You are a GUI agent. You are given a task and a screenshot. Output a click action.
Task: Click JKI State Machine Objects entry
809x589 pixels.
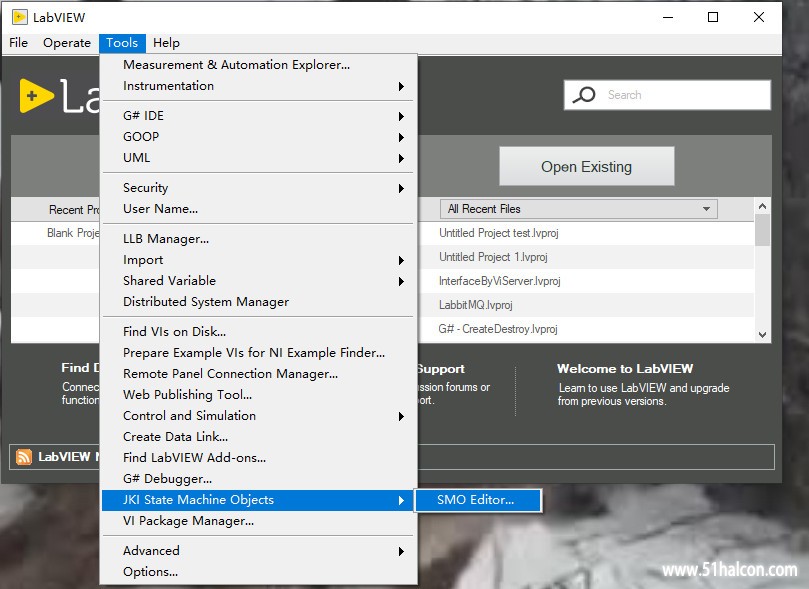(258, 500)
